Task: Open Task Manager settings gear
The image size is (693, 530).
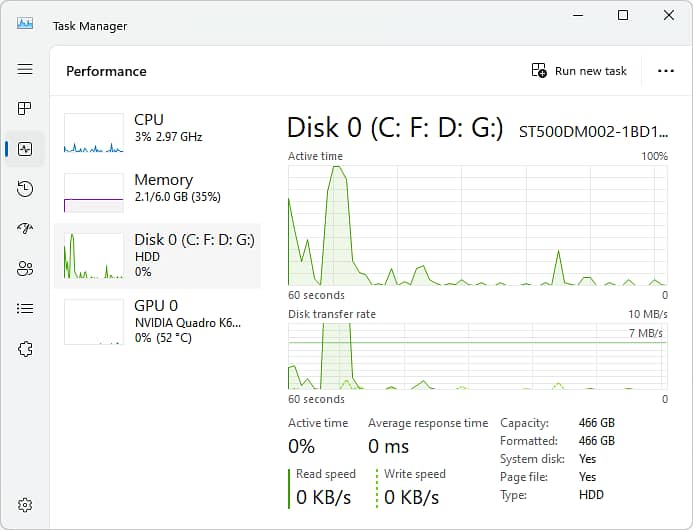Action: coord(25,504)
